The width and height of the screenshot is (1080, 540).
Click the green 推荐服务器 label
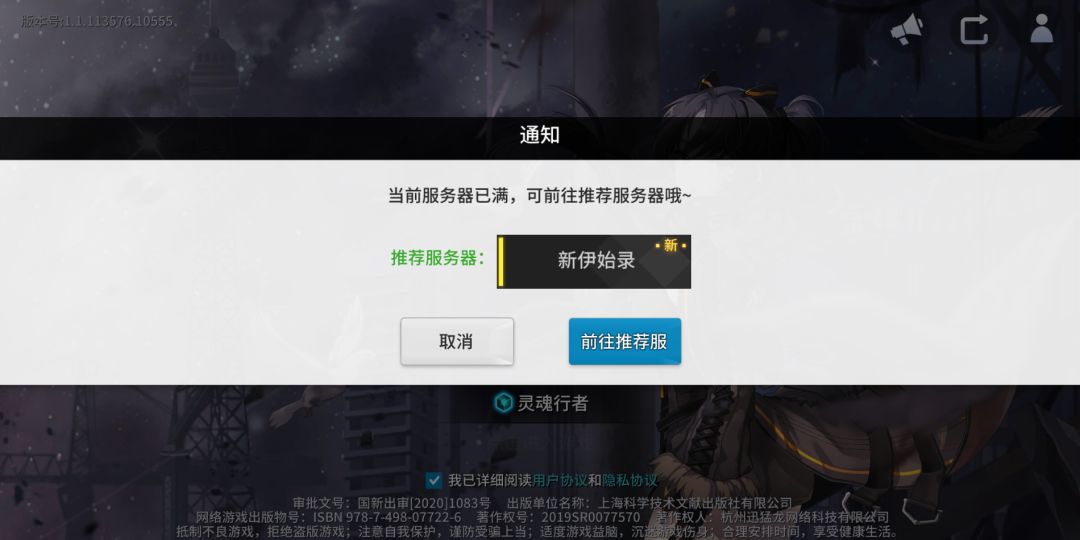tap(437, 258)
